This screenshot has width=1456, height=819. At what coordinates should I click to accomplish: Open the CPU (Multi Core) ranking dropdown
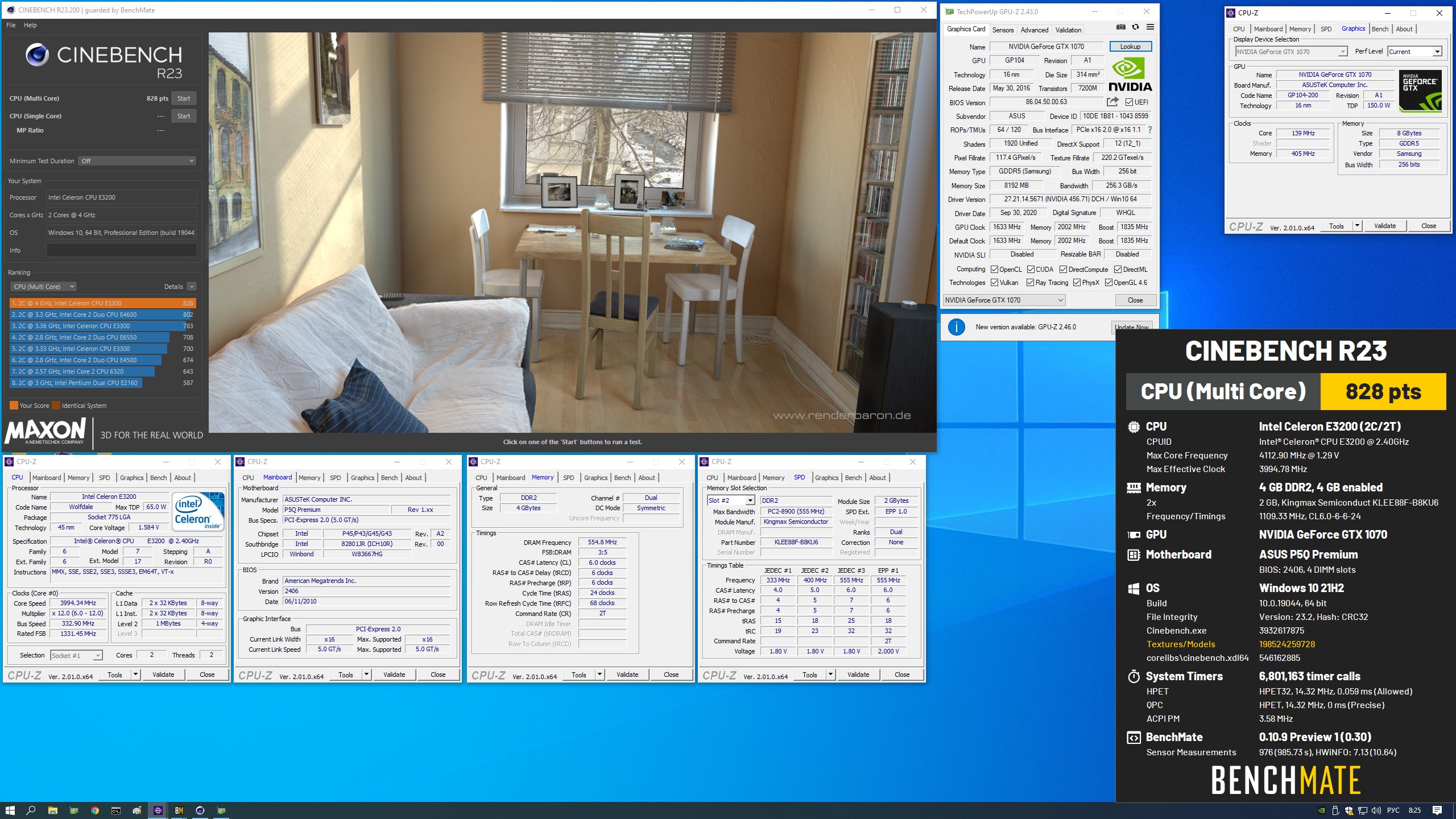(43, 287)
